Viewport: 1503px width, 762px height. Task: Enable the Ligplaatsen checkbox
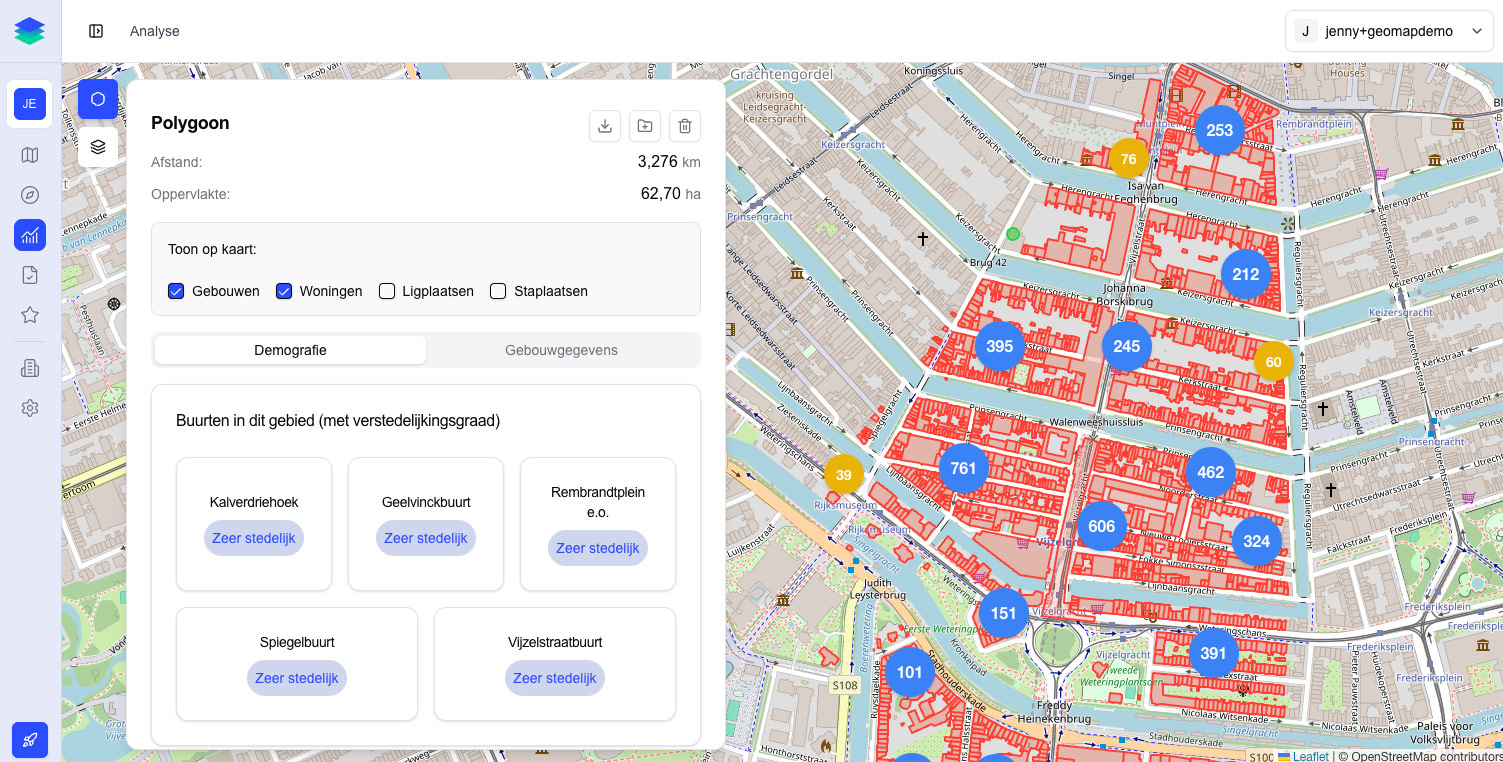tap(387, 290)
